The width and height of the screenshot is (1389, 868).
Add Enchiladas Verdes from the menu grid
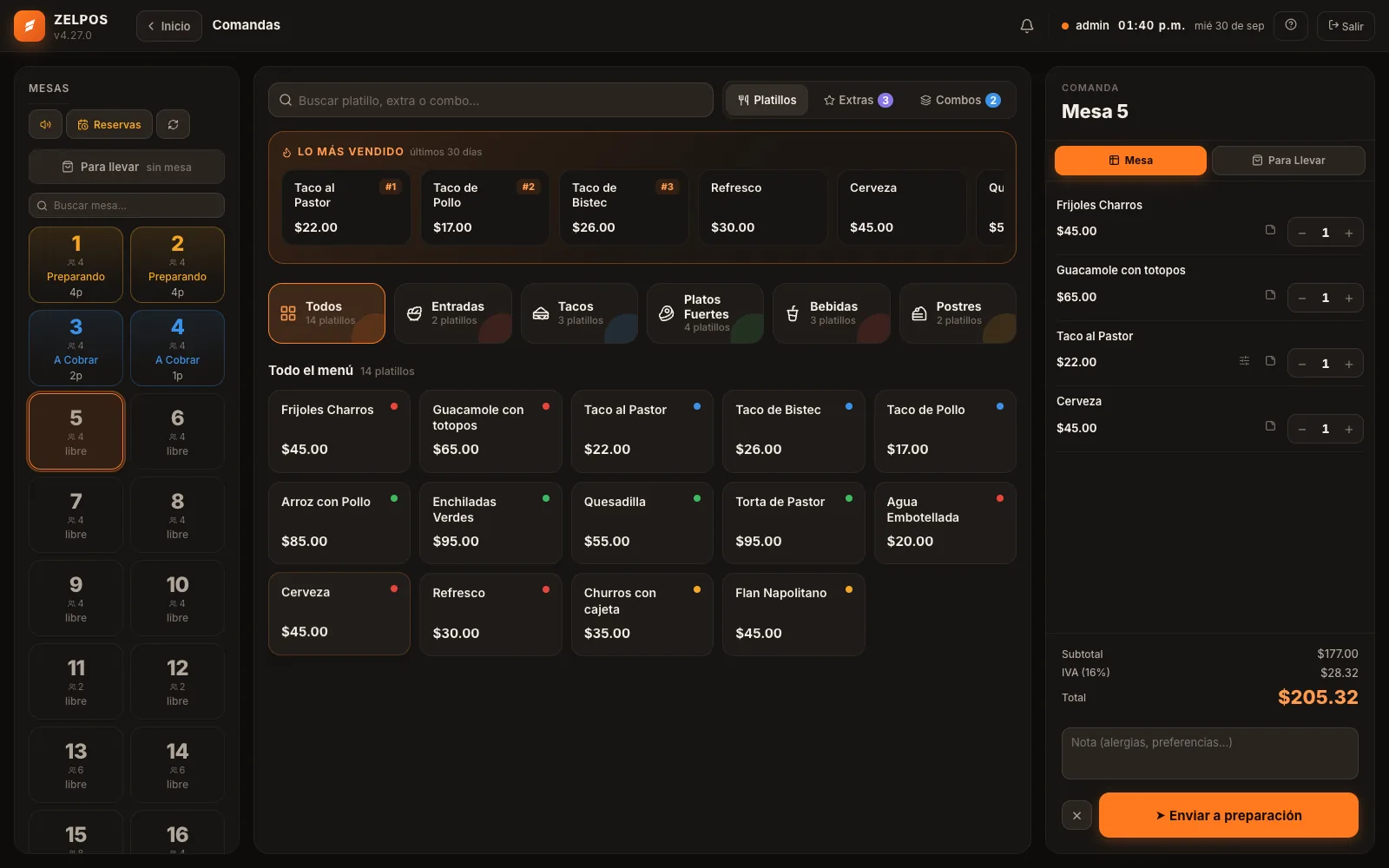click(x=490, y=523)
